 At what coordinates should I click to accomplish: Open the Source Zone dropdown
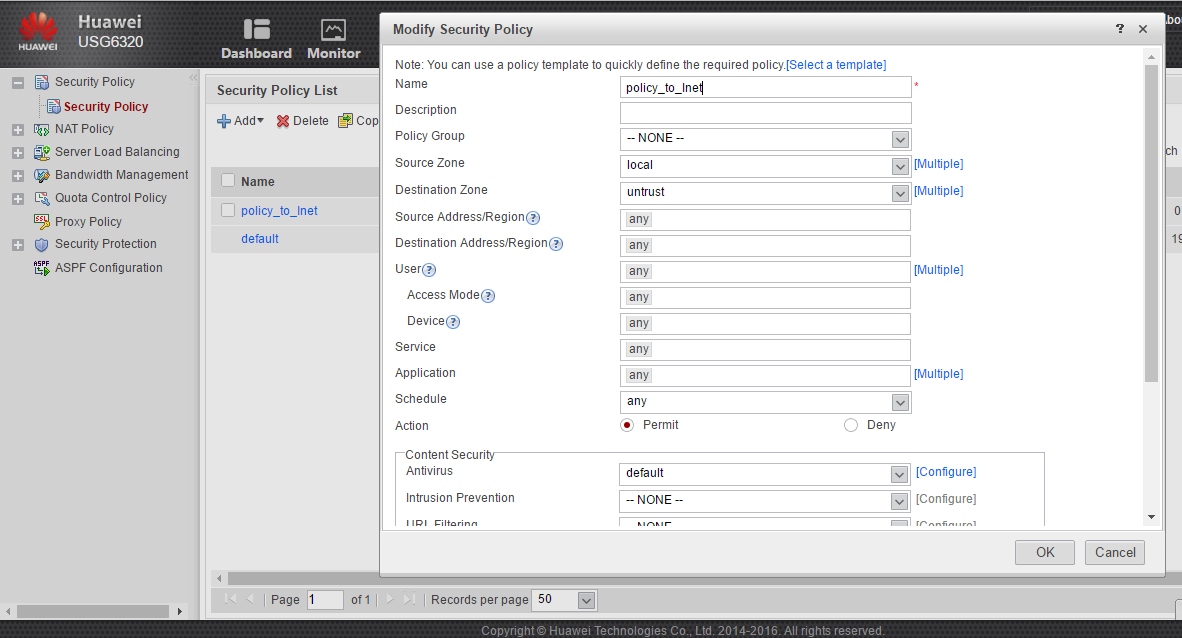click(x=900, y=165)
